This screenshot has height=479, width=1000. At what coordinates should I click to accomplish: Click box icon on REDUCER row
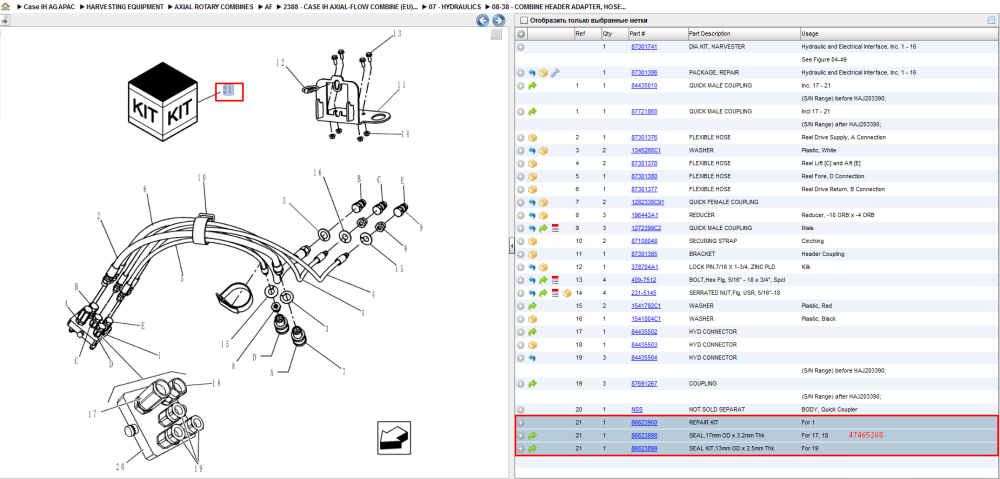tap(543, 215)
